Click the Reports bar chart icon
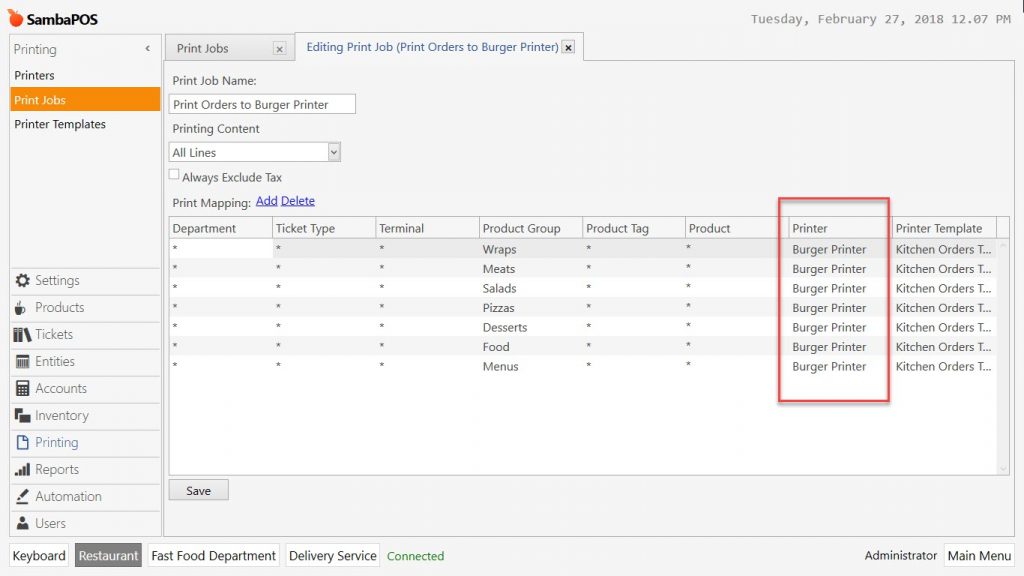Viewport: 1024px width, 576px height. [x=23, y=470]
